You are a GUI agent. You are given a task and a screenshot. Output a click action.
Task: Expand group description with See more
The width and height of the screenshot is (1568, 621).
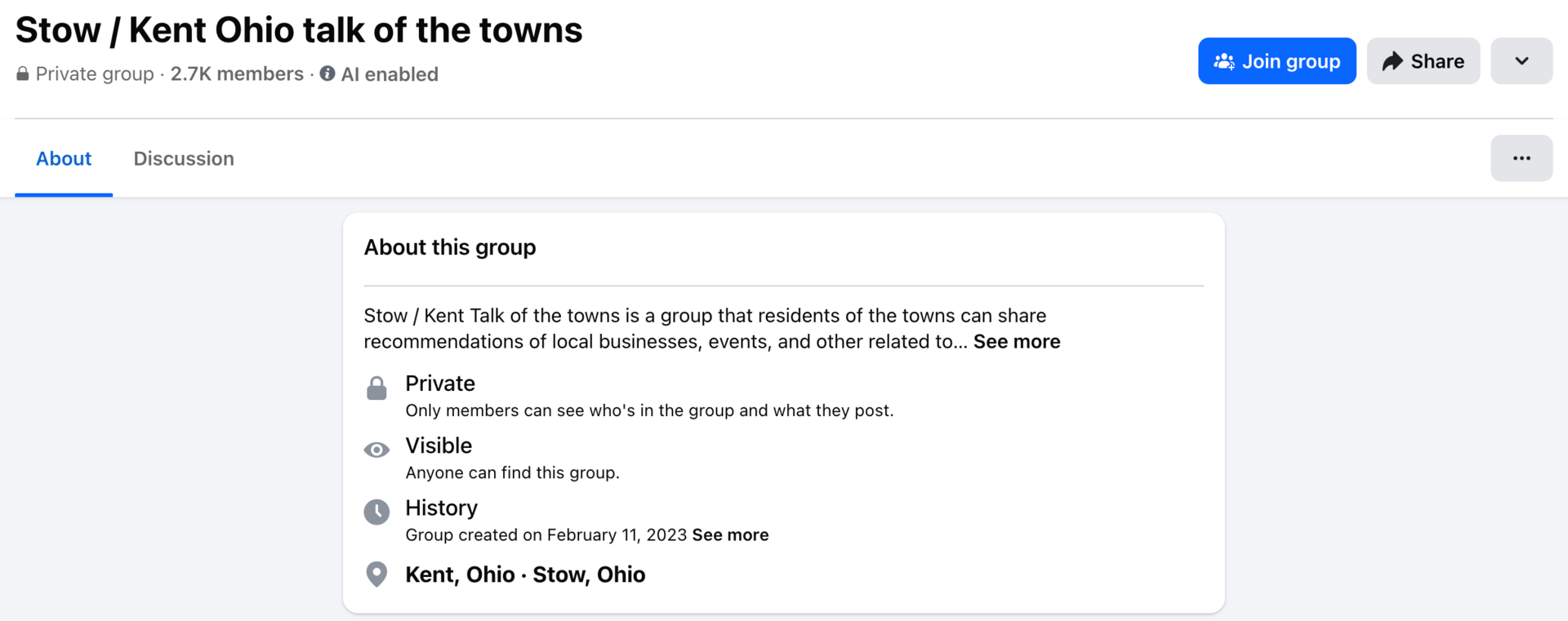[1016, 342]
